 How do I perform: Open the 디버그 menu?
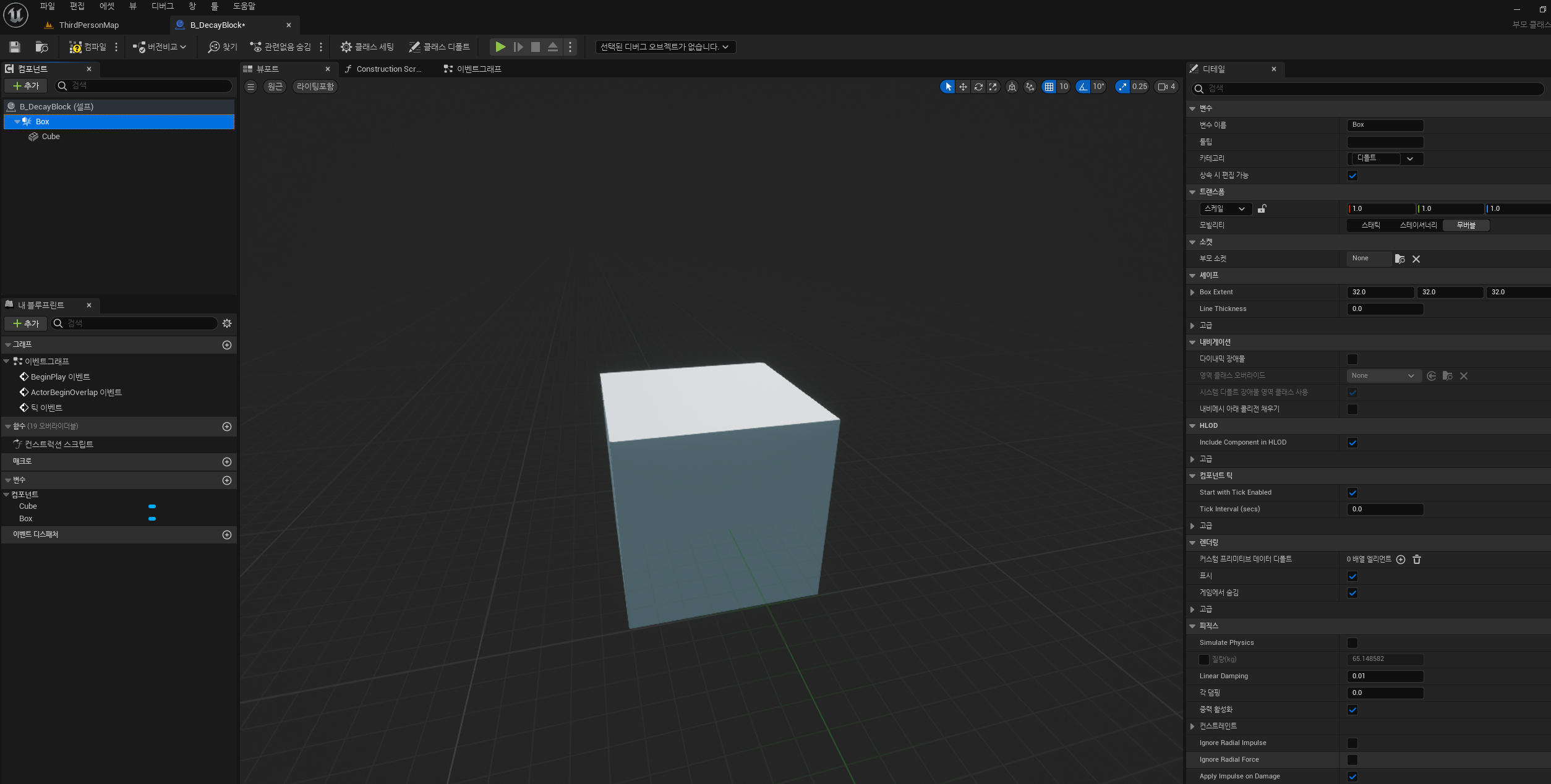coord(163,6)
